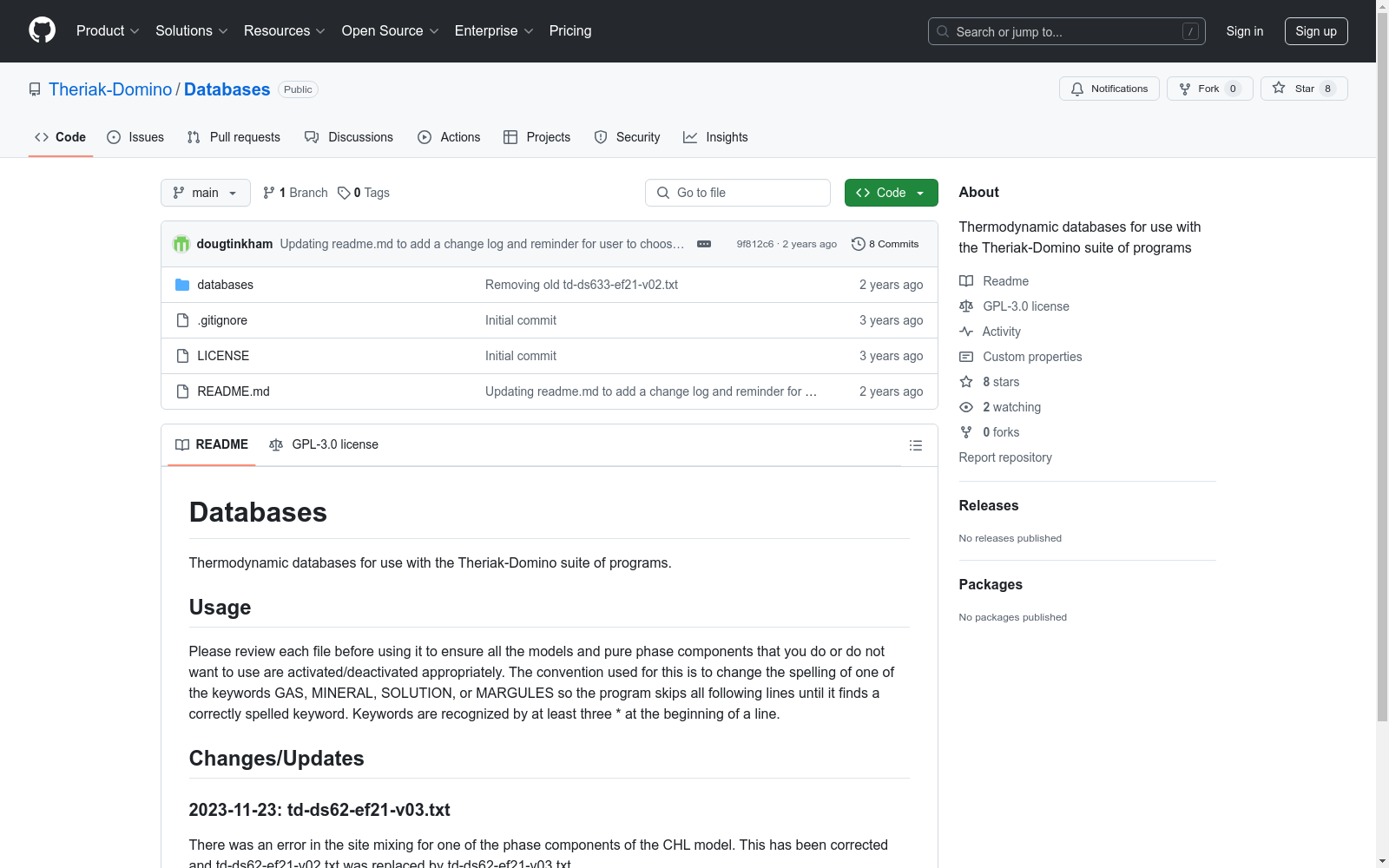Open Custom properties in About
Screen dimensions: 1389x868
pyautogui.click(x=1031, y=357)
